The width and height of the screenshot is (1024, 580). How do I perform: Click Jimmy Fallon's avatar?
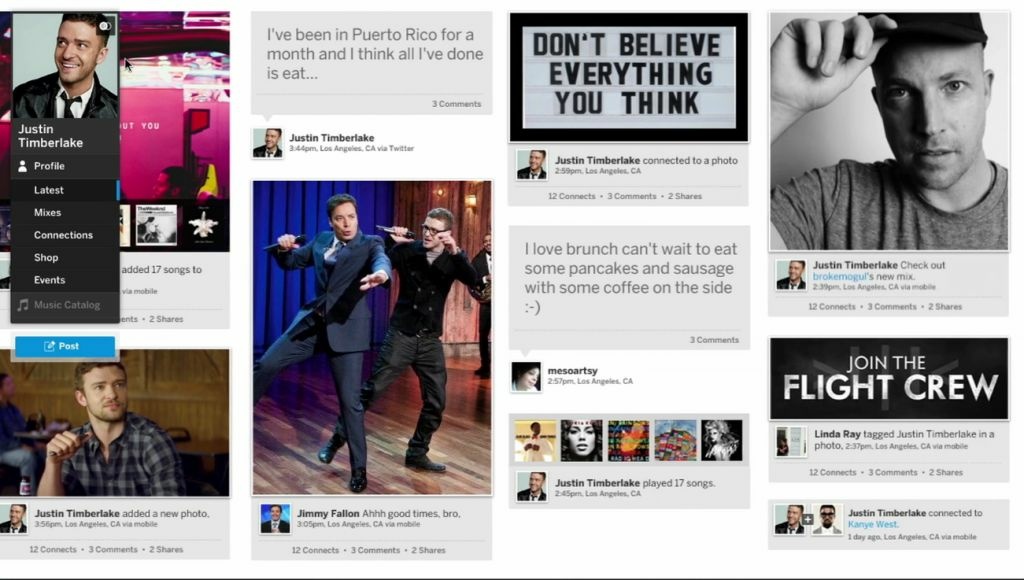coord(275,519)
